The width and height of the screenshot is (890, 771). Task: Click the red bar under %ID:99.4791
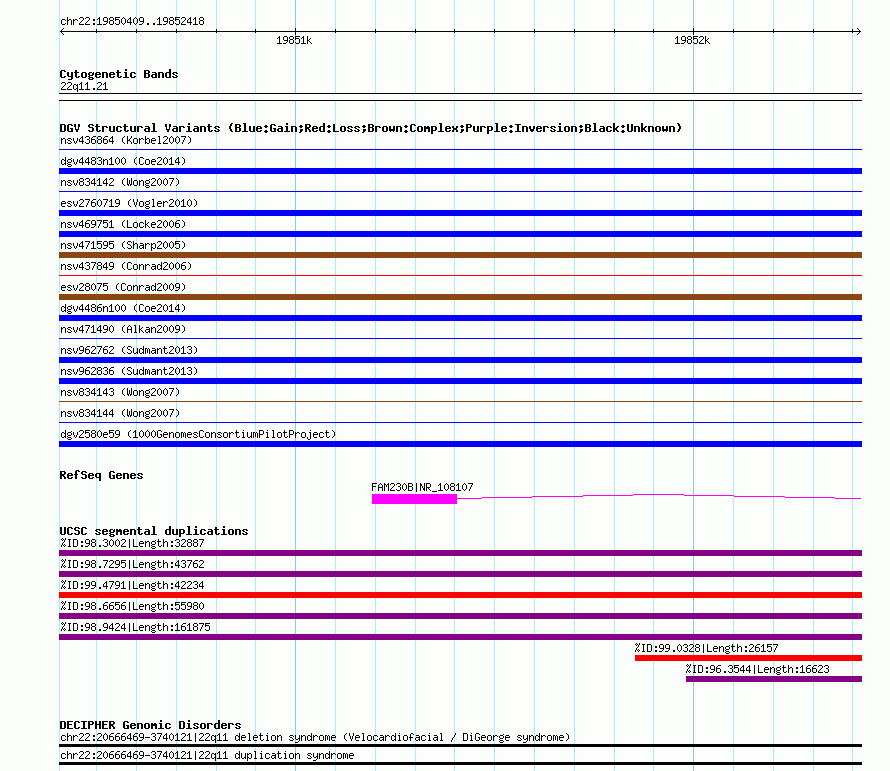point(460,595)
